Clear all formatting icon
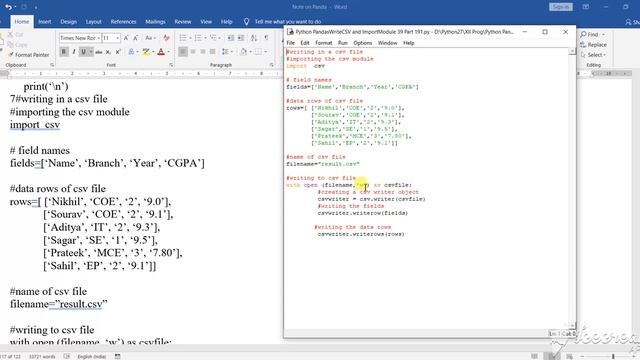This screenshot has height=360, width=640. pos(166,38)
